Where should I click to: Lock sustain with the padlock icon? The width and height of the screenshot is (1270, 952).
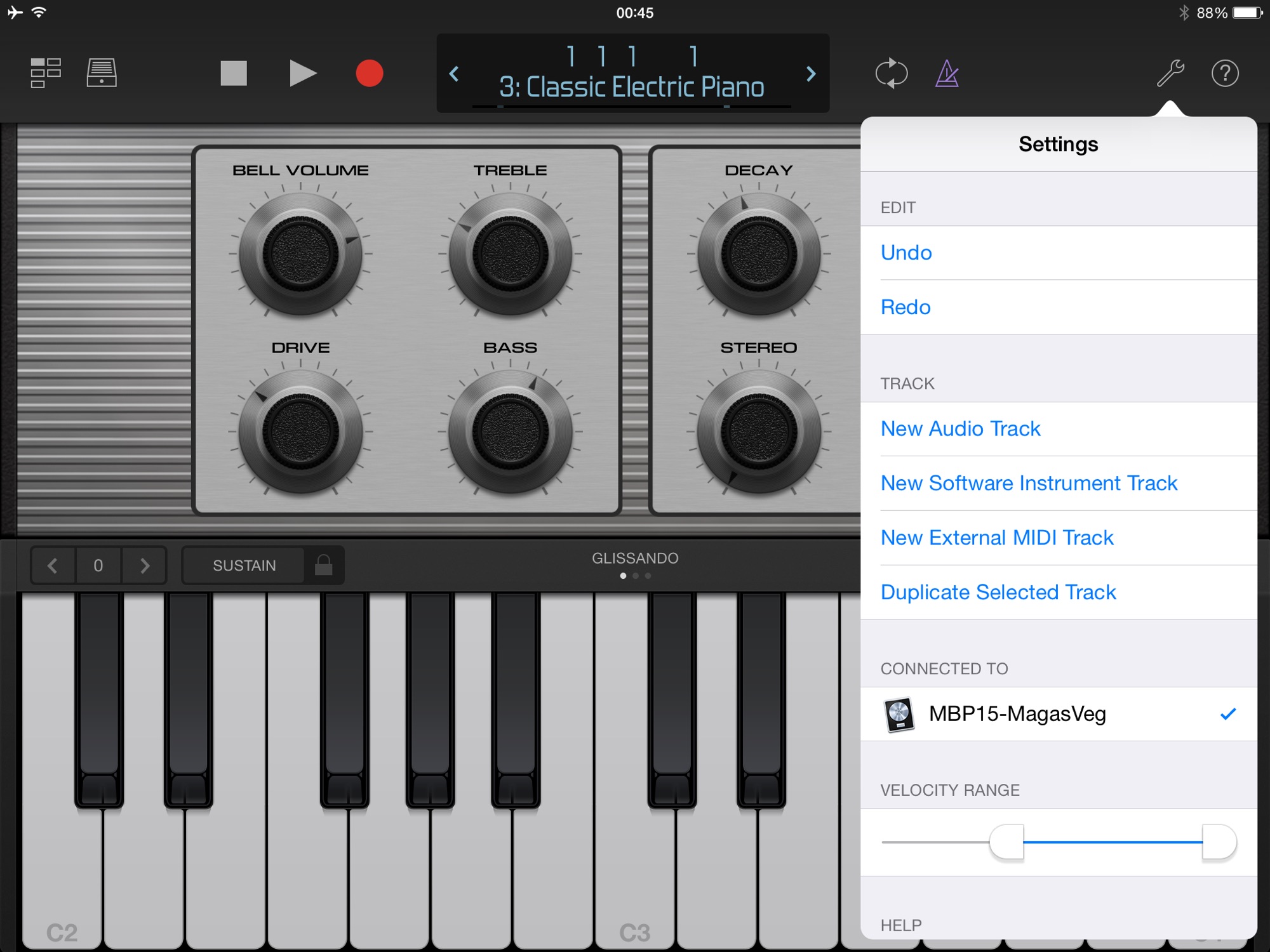point(323,565)
